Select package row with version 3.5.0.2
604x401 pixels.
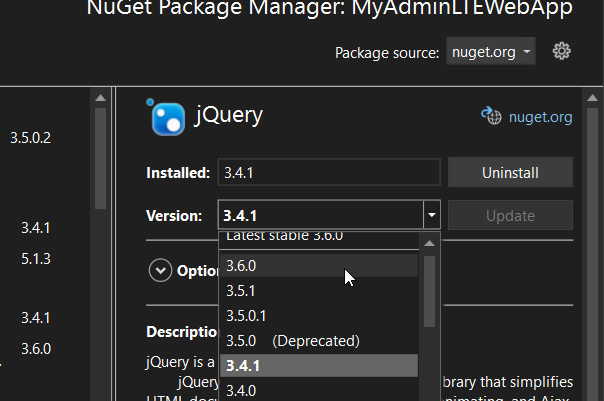(x=30, y=138)
